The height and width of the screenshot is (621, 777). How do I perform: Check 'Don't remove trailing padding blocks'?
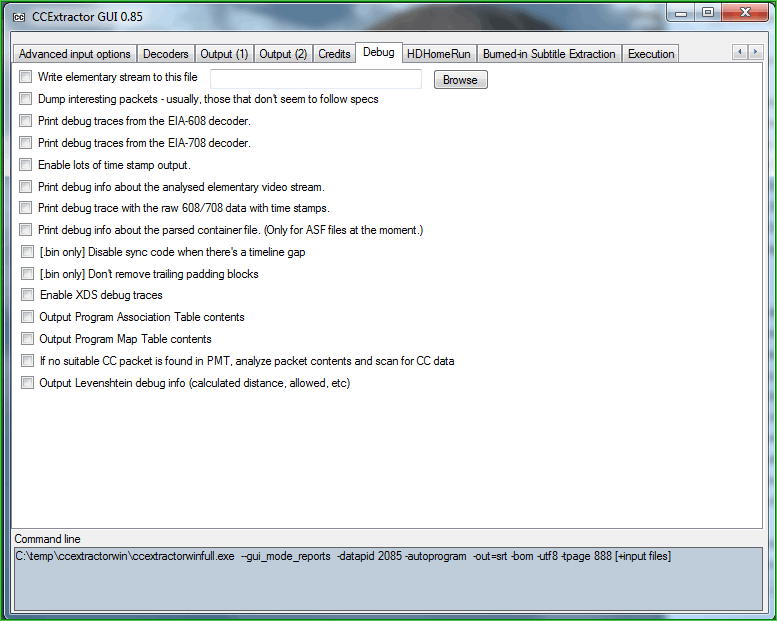[27, 274]
